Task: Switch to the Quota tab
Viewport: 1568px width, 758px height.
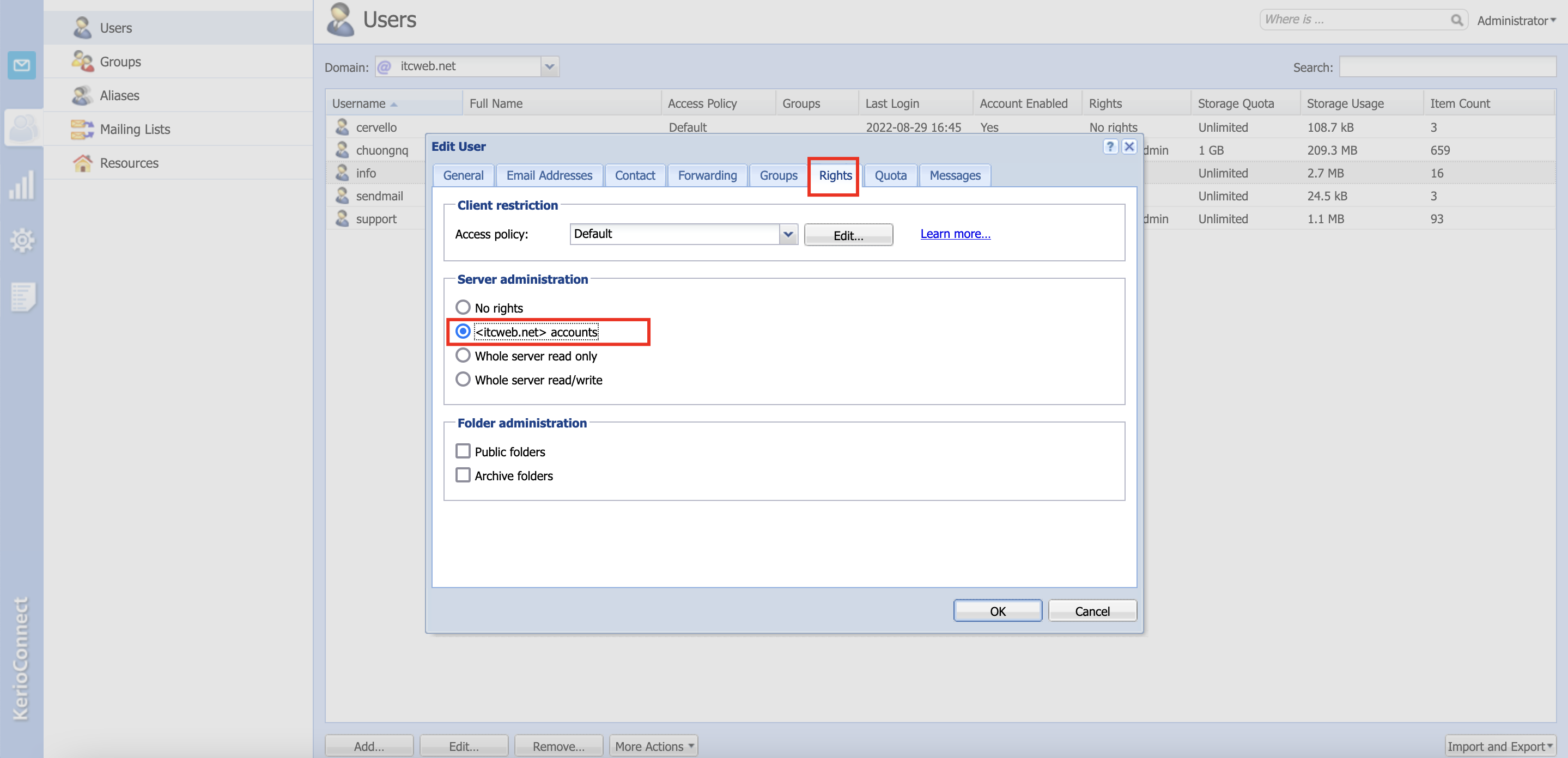Action: 890,175
